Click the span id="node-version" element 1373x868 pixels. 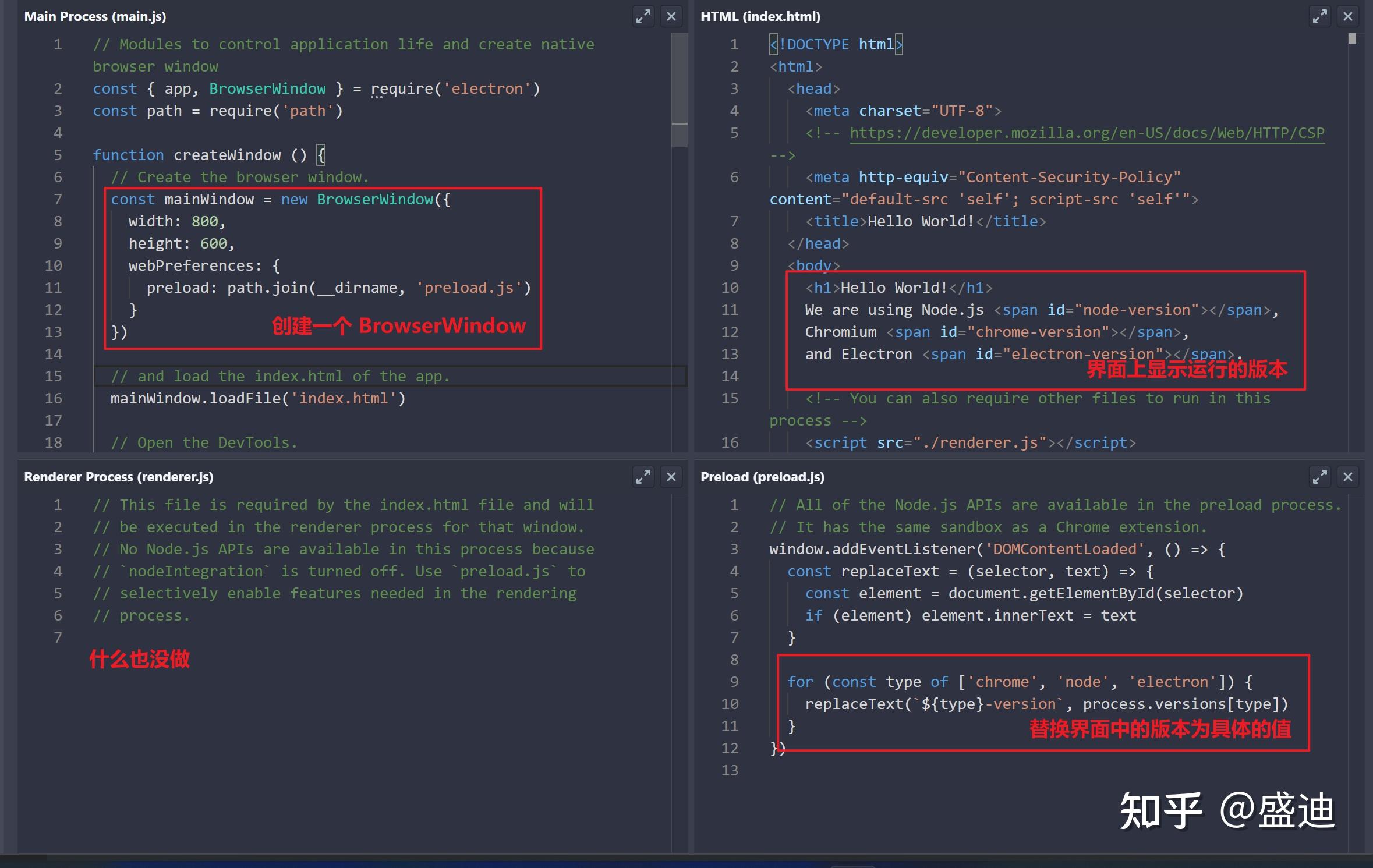(1132, 310)
